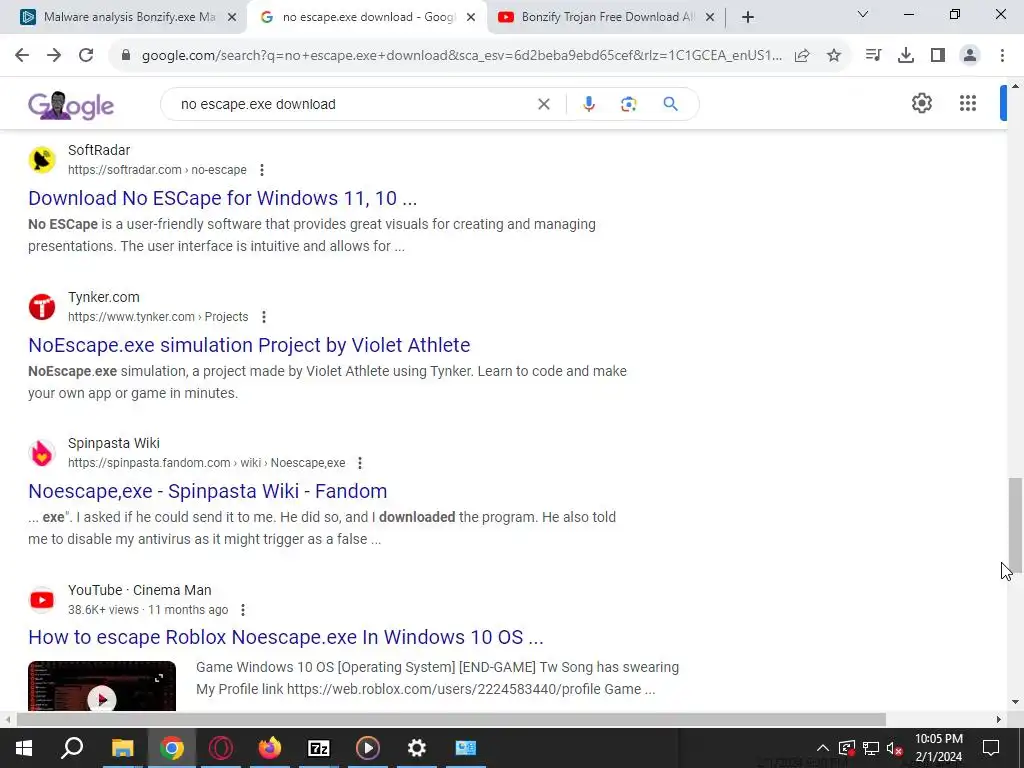
Task: Open Windows notification center
Action: 991,748
